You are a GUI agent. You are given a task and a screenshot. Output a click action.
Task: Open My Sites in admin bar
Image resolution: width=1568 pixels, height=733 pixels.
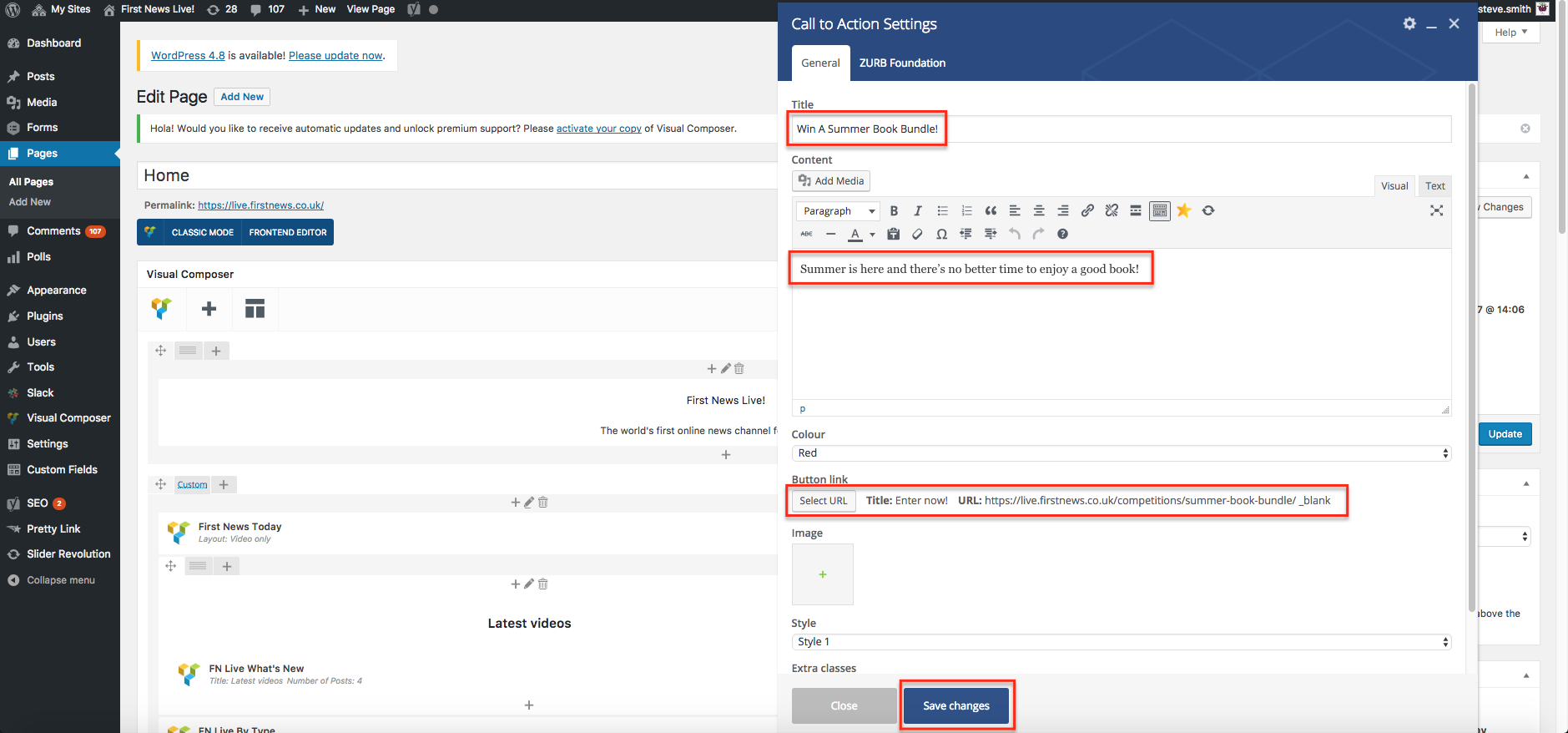pos(61,10)
